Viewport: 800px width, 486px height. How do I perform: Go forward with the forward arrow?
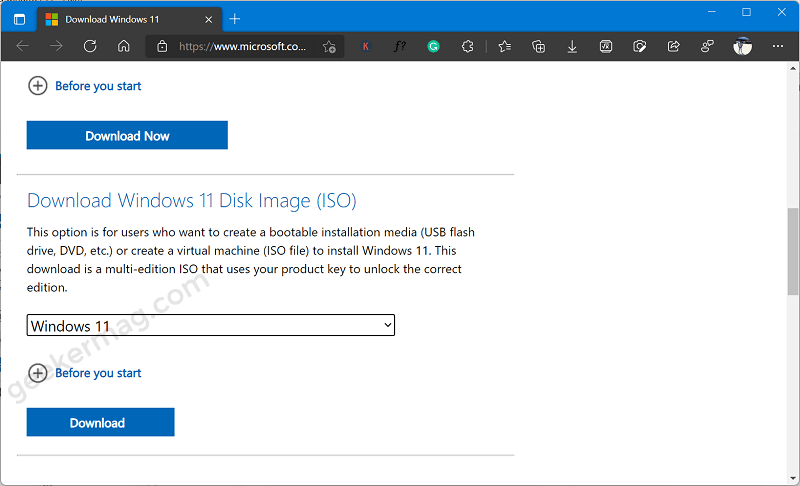coord(56,46)
